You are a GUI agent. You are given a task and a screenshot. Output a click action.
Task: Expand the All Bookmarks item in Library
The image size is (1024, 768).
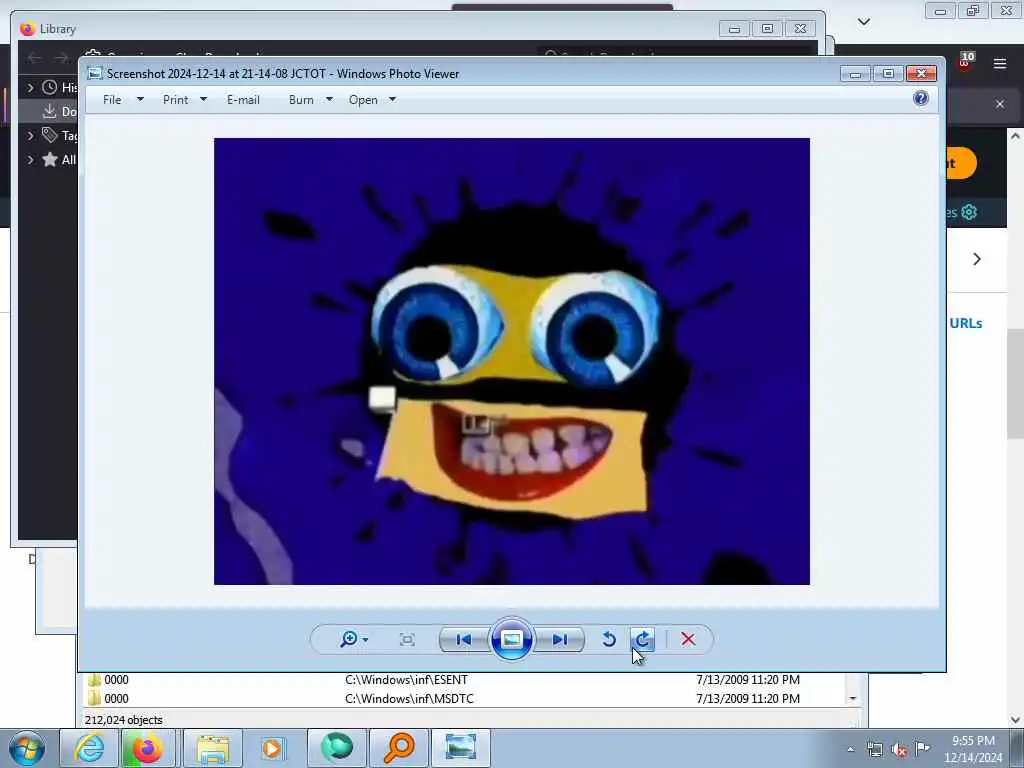click(30, 159)
